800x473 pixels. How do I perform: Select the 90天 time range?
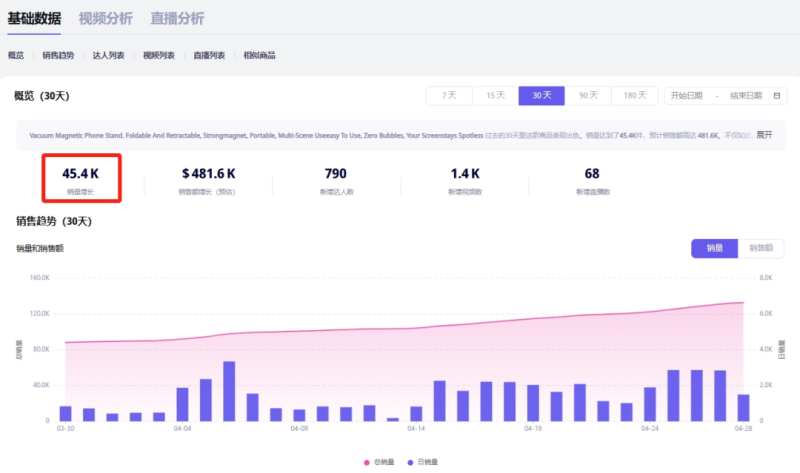(x=587, y=96)
